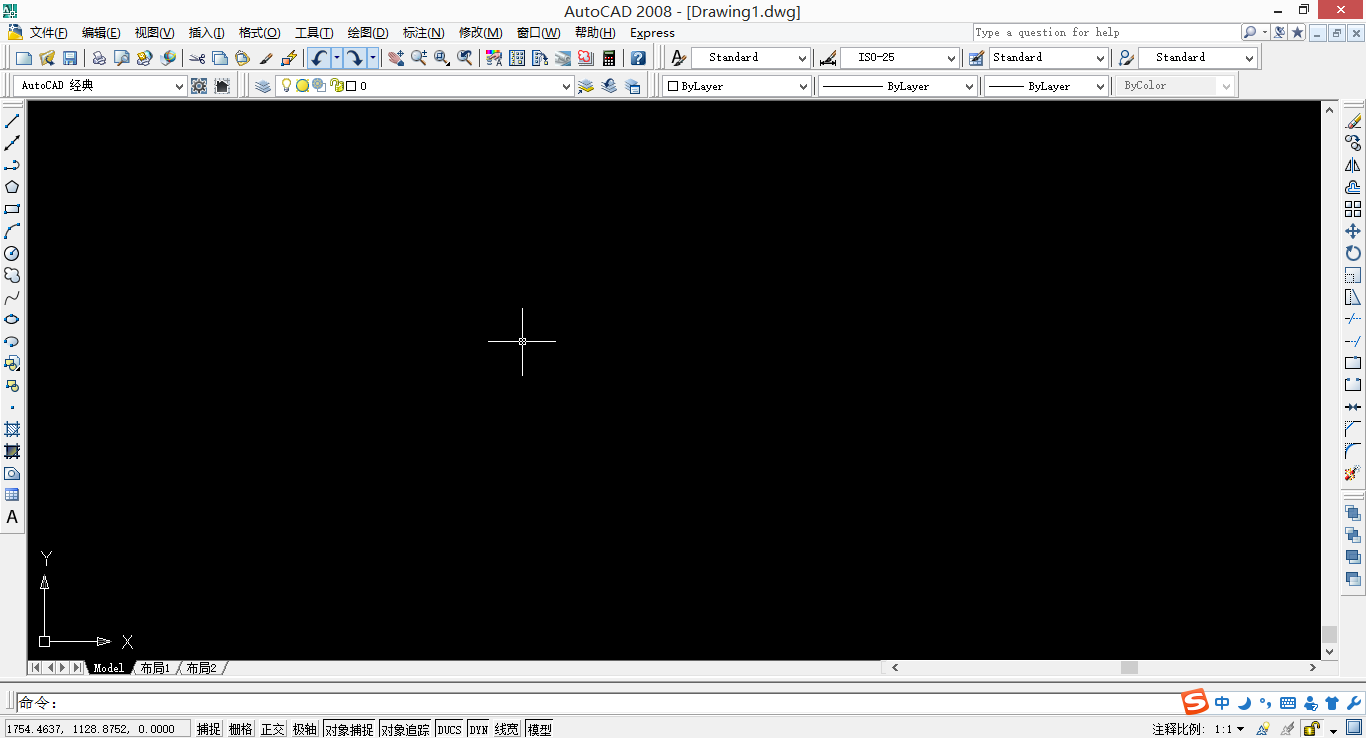Viewport: 1366px width, 738px height.
Task: Click the Undo arrow button
Action: pos(319,58)
